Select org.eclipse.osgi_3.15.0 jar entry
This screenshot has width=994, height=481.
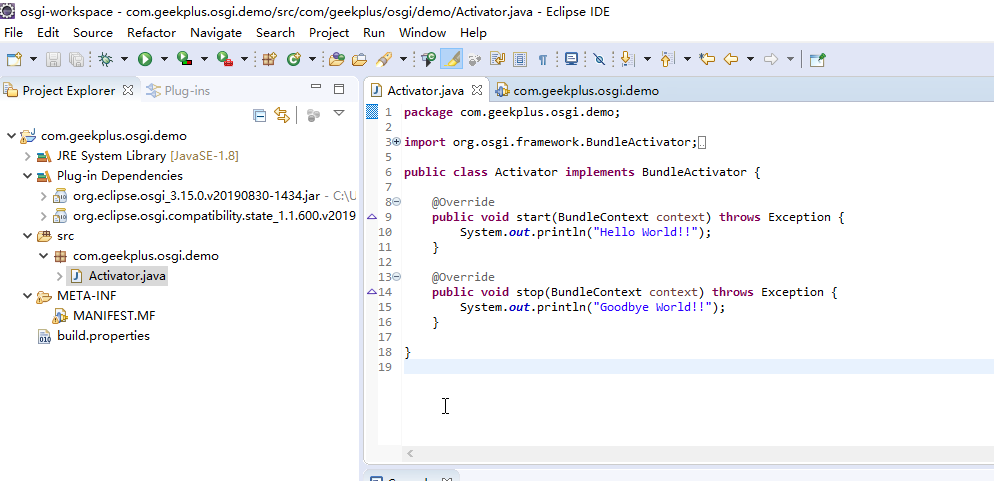[x=197, y=196]
